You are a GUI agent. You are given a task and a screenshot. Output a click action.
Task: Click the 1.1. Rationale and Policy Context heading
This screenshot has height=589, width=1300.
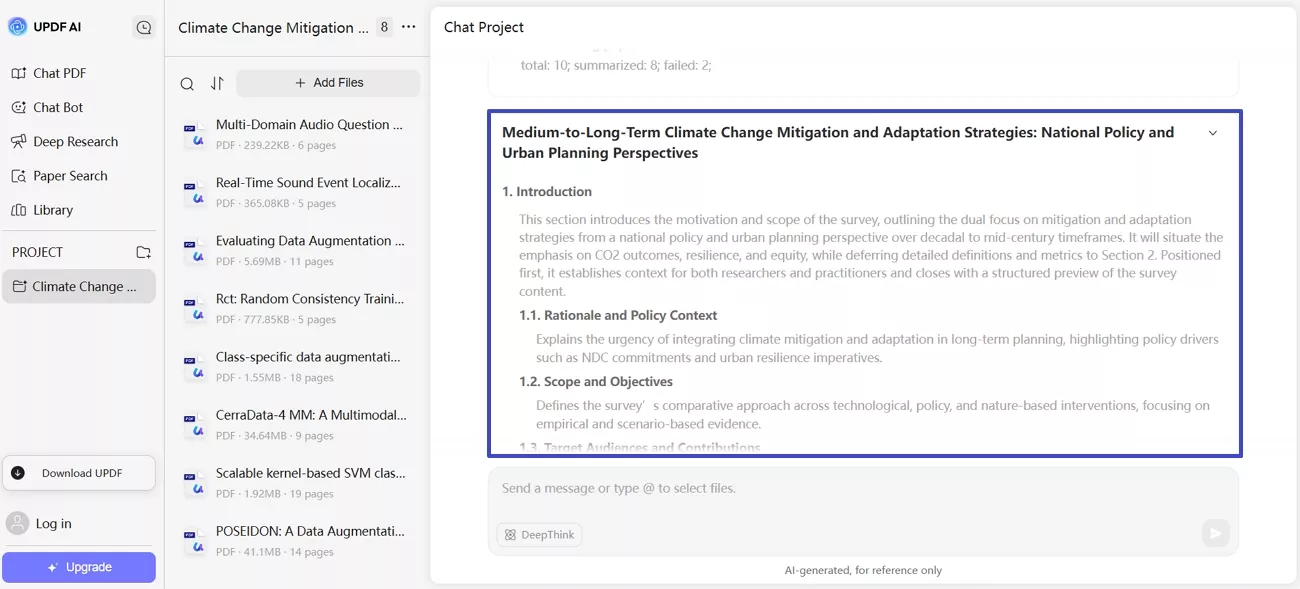tap(618, 315)
